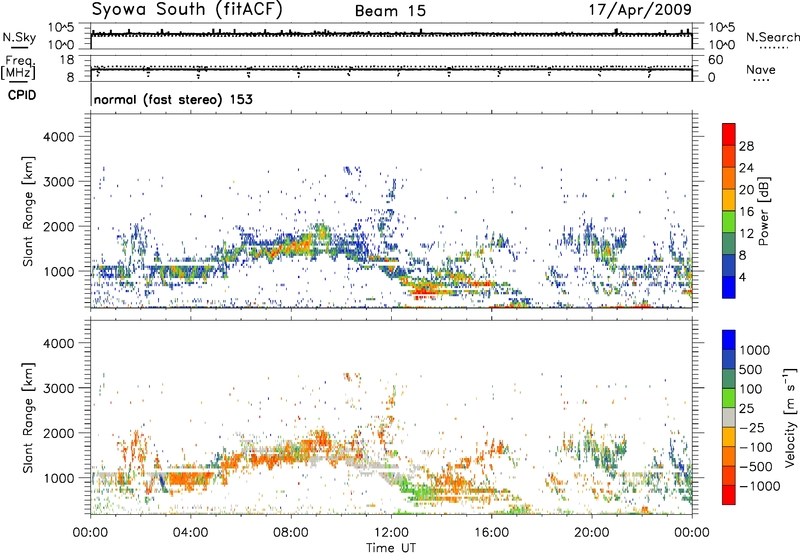Viewport: 800px width, 554px height.
Task: Click the 'Power [dB]' colorbar label
Action: click(x=763, y=211)
